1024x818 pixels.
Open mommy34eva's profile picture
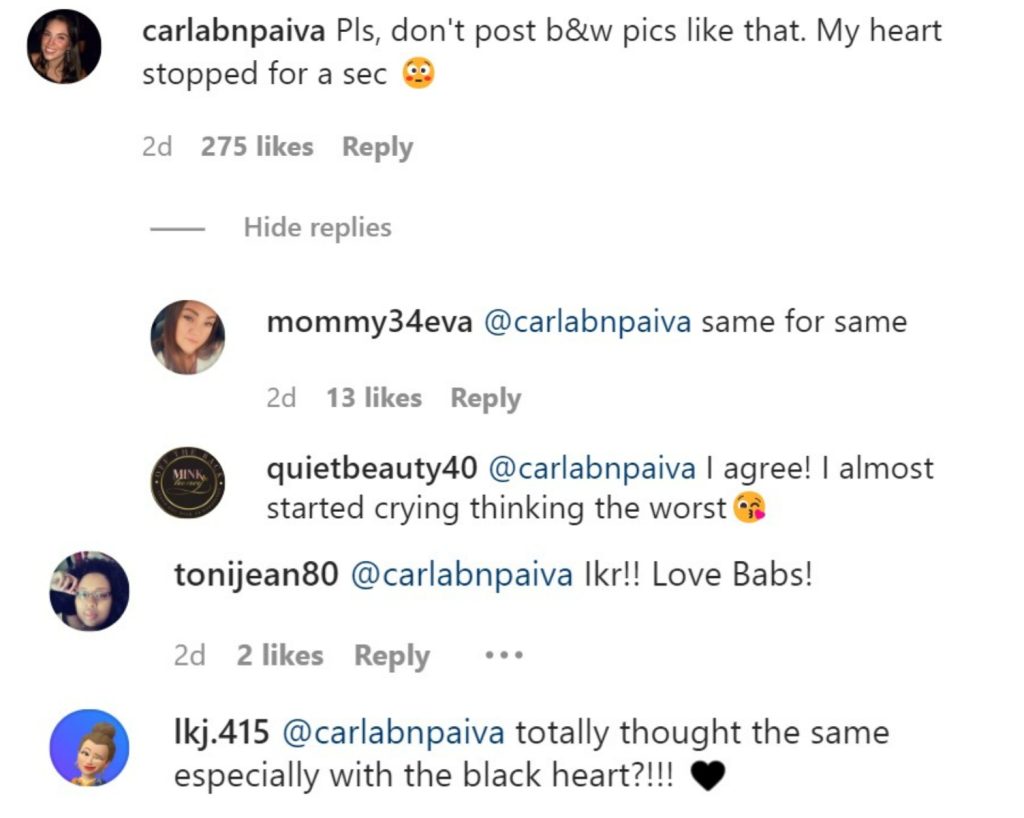188,337
